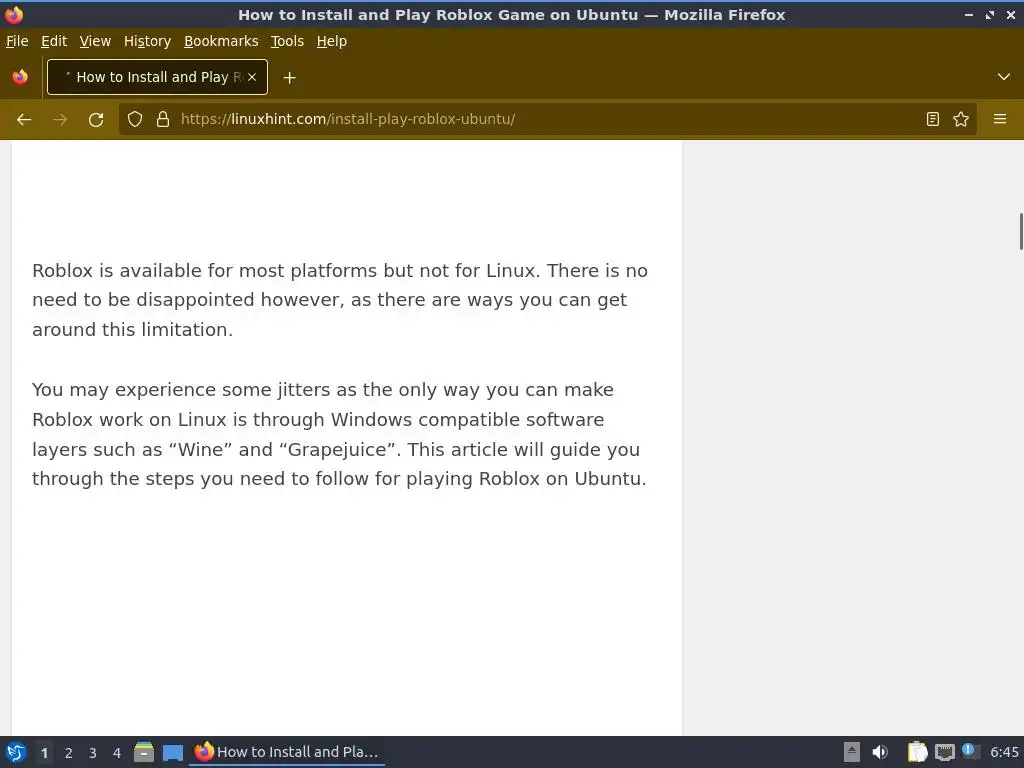Open the network connection tray icon

[x=944, y=752]
